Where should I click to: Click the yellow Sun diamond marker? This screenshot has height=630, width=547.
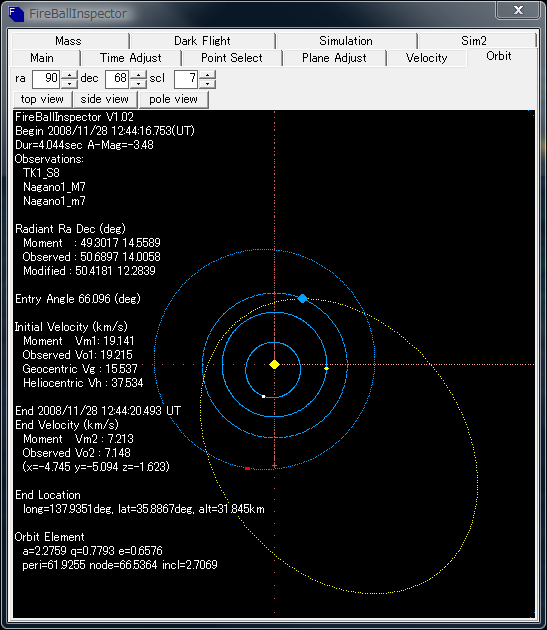coord(275,364)
